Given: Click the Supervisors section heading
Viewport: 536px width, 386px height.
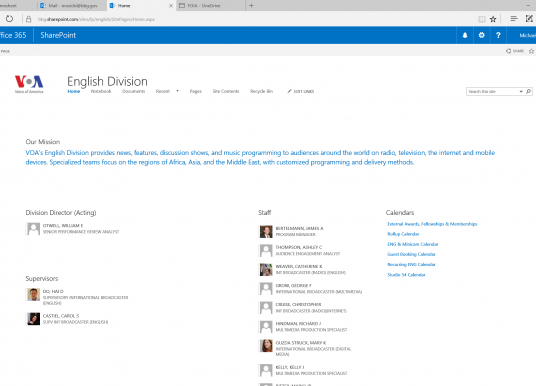Looking at the screenshot, I should coord(42,279).
